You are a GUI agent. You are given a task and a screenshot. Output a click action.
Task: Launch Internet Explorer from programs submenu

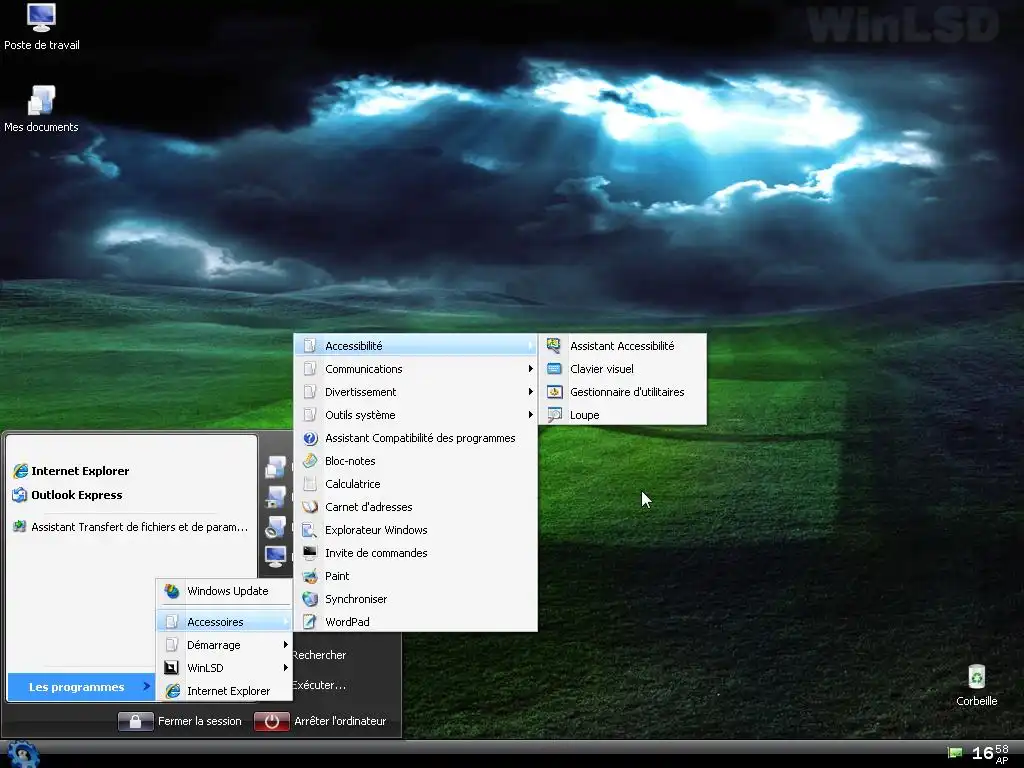(x=224, y=691)
